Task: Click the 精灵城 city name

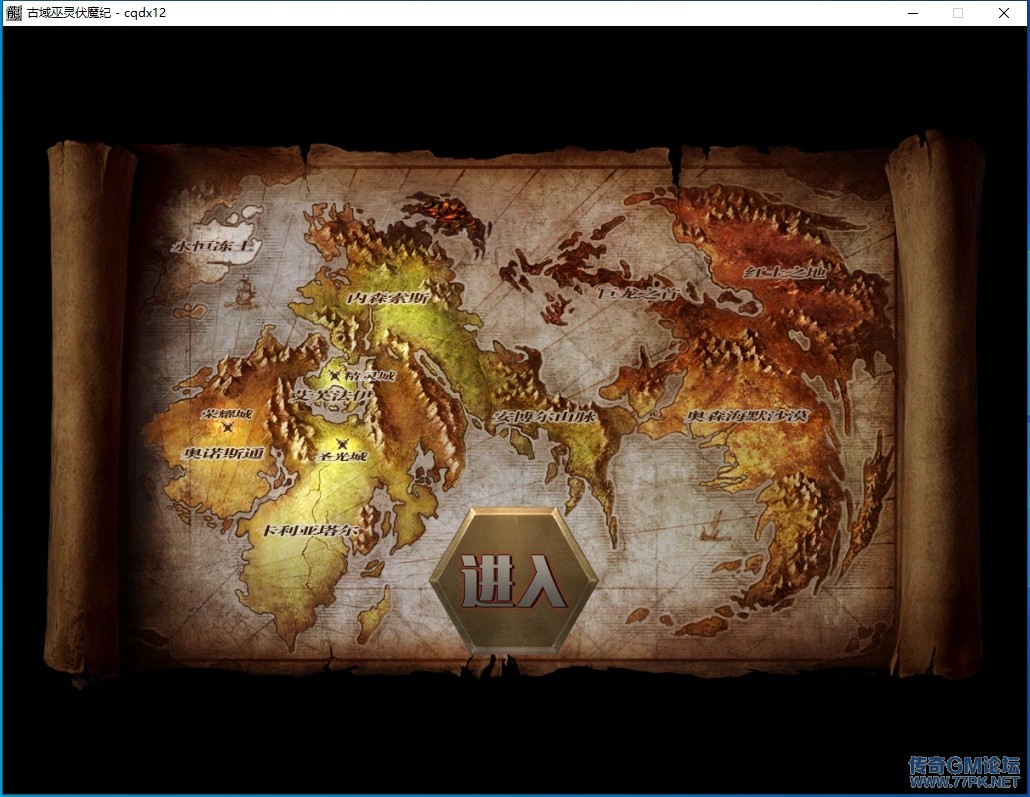Action: coord(370,375)
